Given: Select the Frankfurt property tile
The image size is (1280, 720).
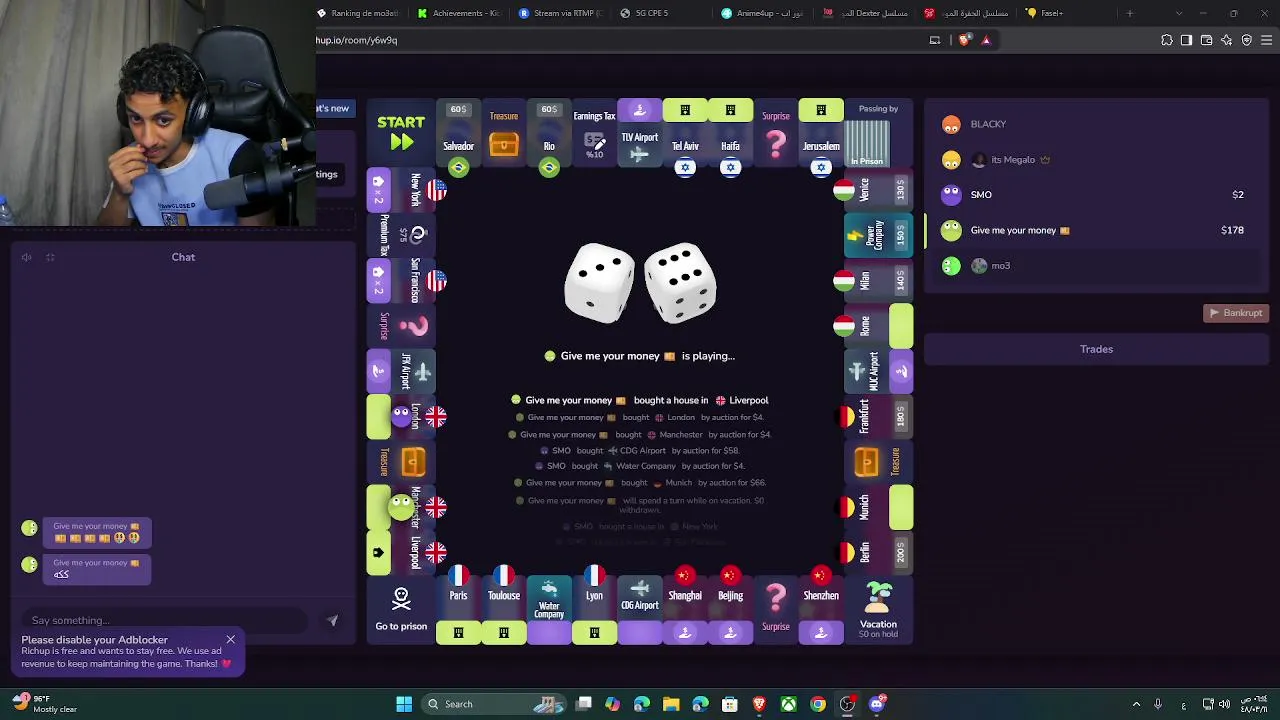Looking at the screenshot, I should [x=878, y=416].
